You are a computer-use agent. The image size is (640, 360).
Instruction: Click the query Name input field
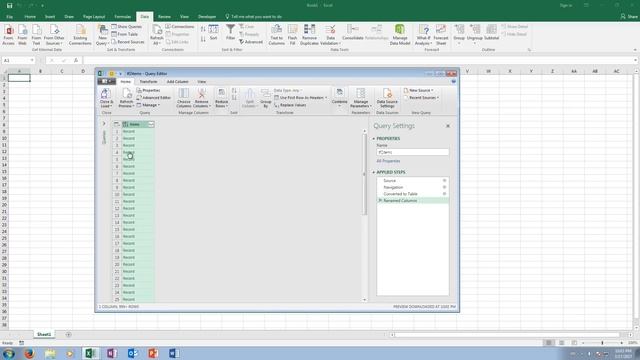coord(412,152)
